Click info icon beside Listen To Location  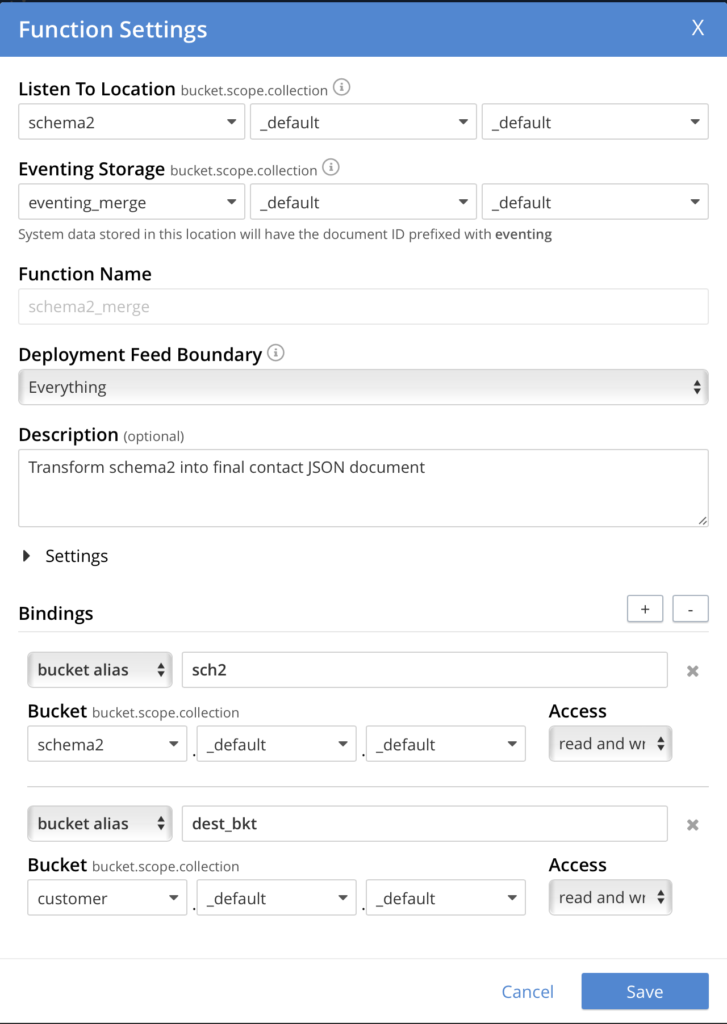click(x=341, y=88)
